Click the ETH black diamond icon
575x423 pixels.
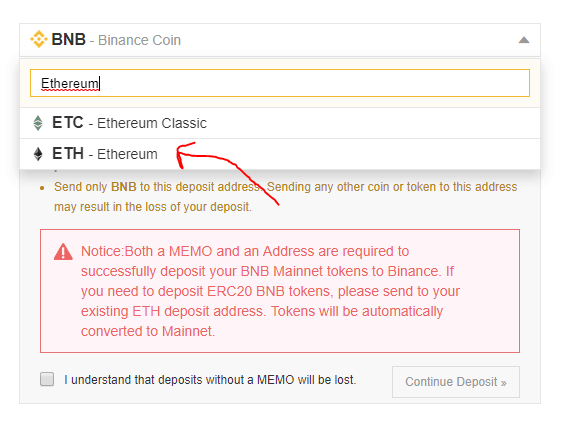click(38, 154)
